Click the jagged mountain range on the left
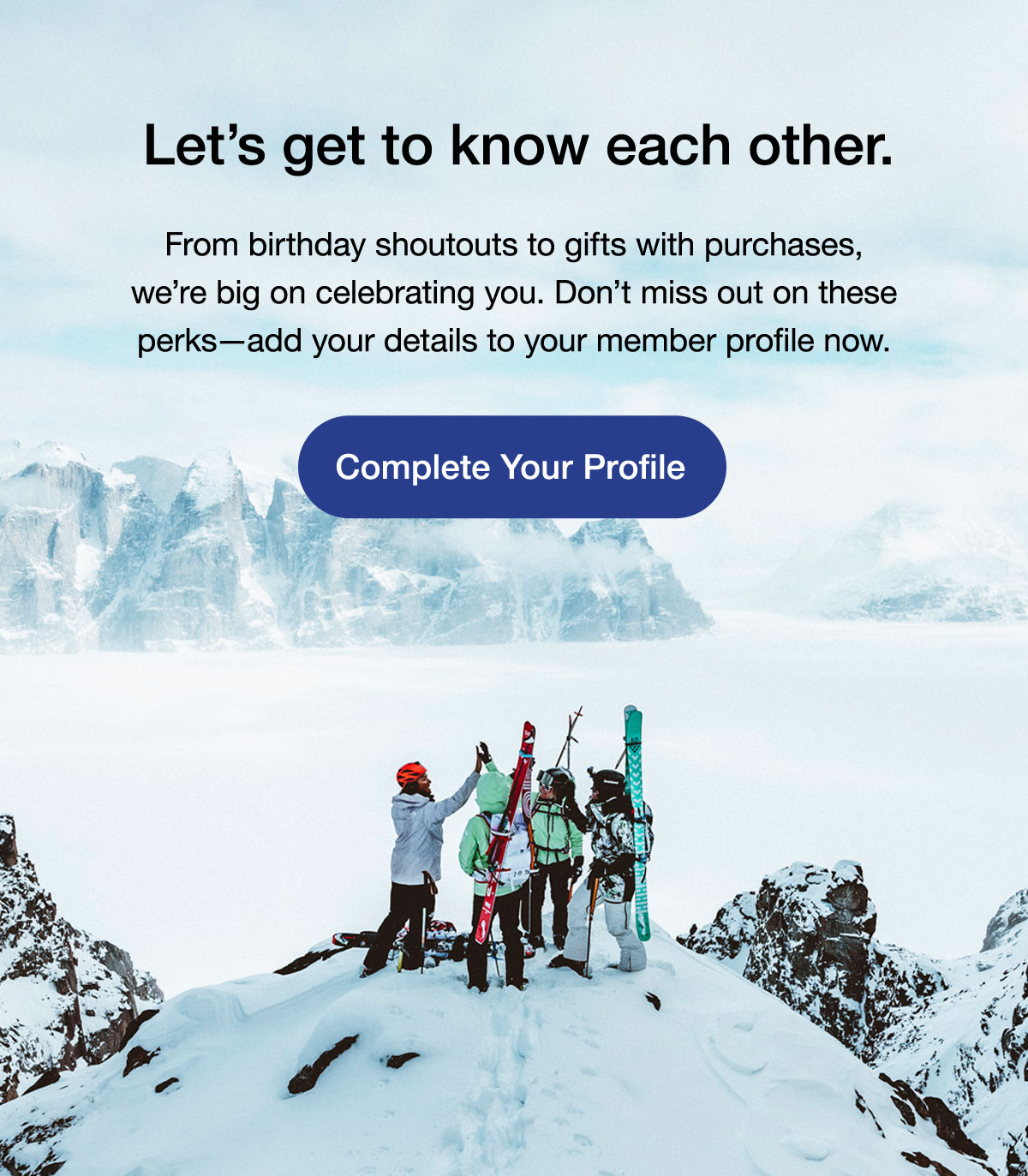Screen dimensions: 1028x1176 click(x=343, y=548)
